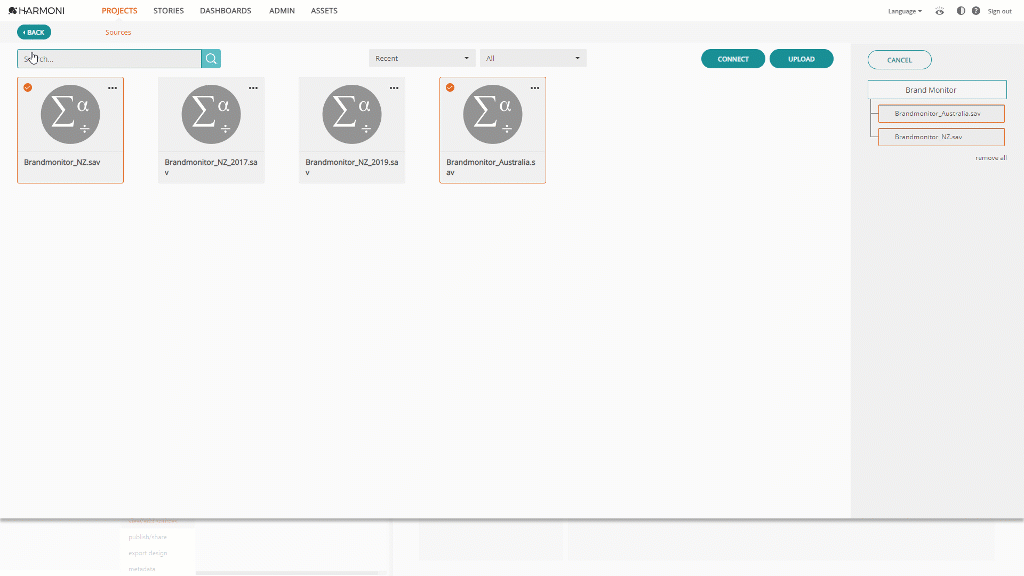The image size is (1024, 576).
Task: Open the All filter dropdown
Action: (533, 58)
